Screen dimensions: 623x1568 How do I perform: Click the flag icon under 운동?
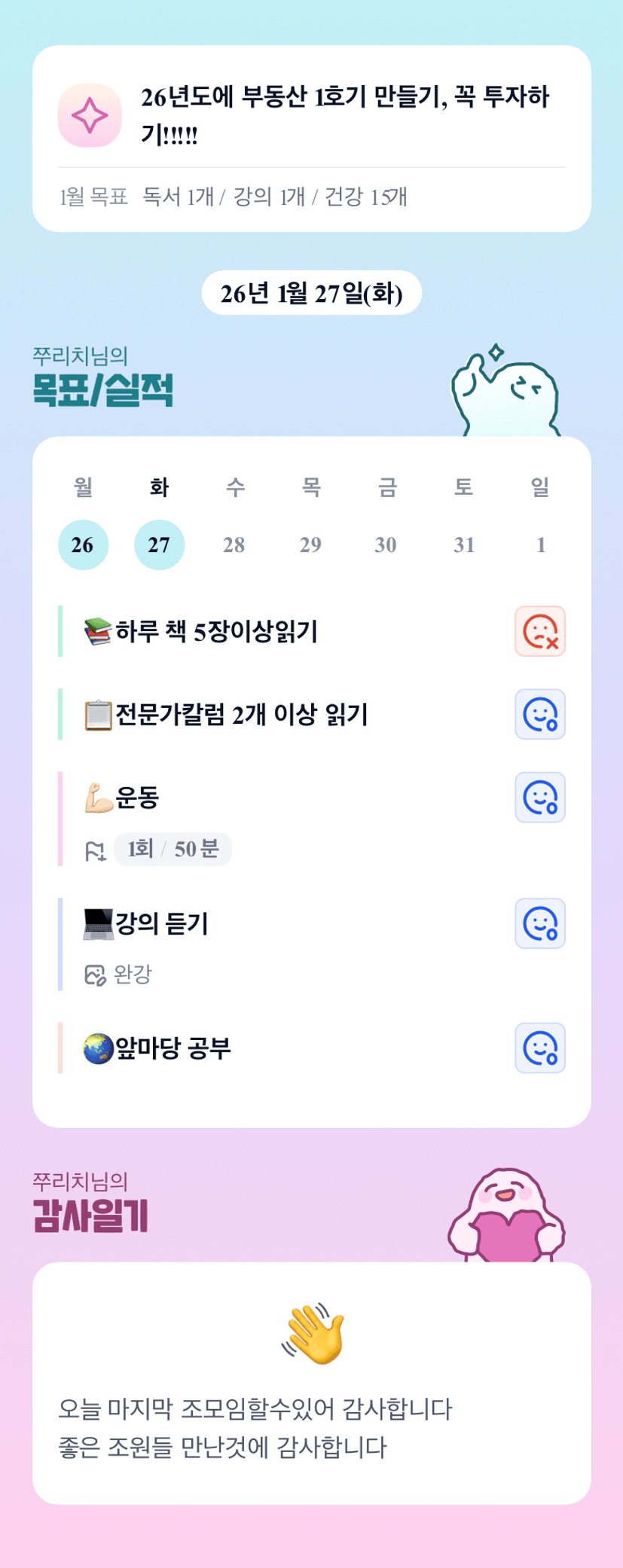95,851
